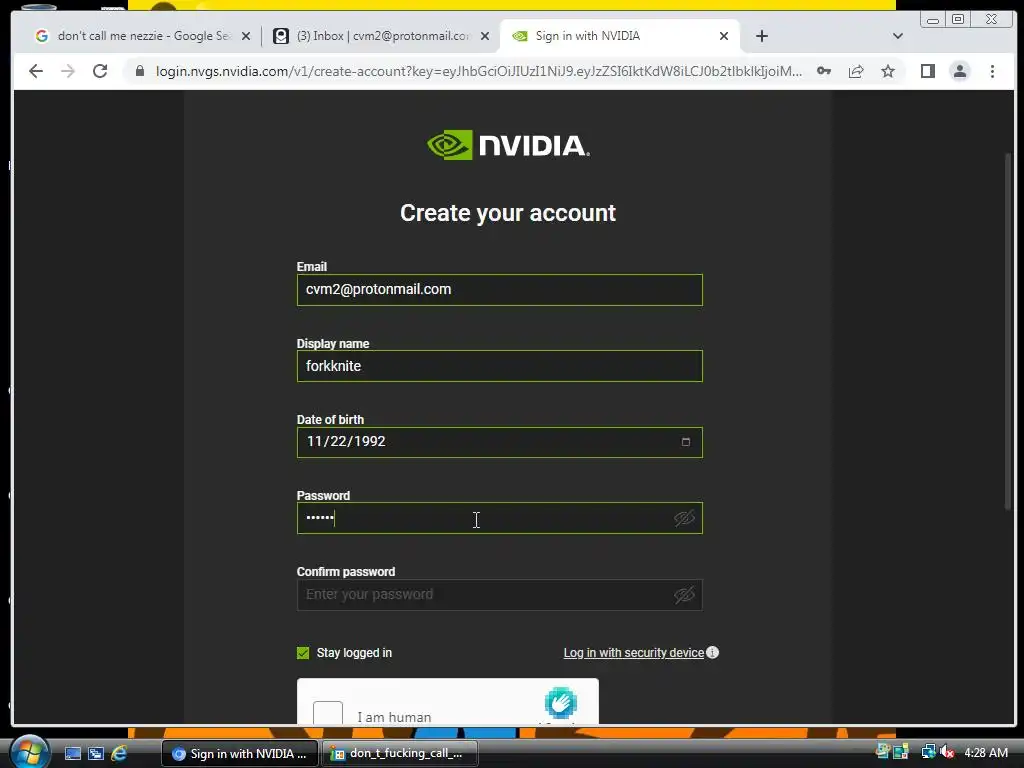The height and width of the screenshot is (768, 1024).
Task: Close the Sign in with NVIDIA tab
Action: (724, 36)
